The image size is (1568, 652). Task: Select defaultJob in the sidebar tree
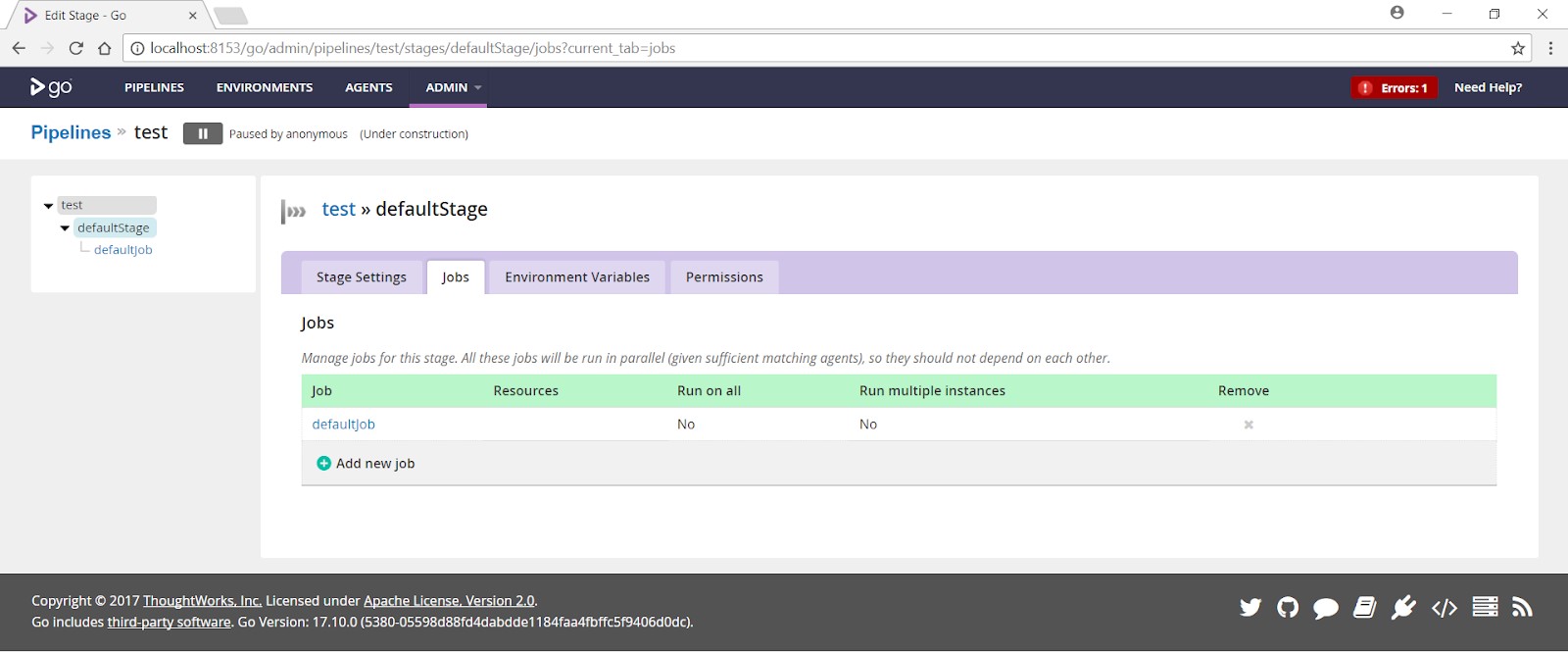[122, 250]
